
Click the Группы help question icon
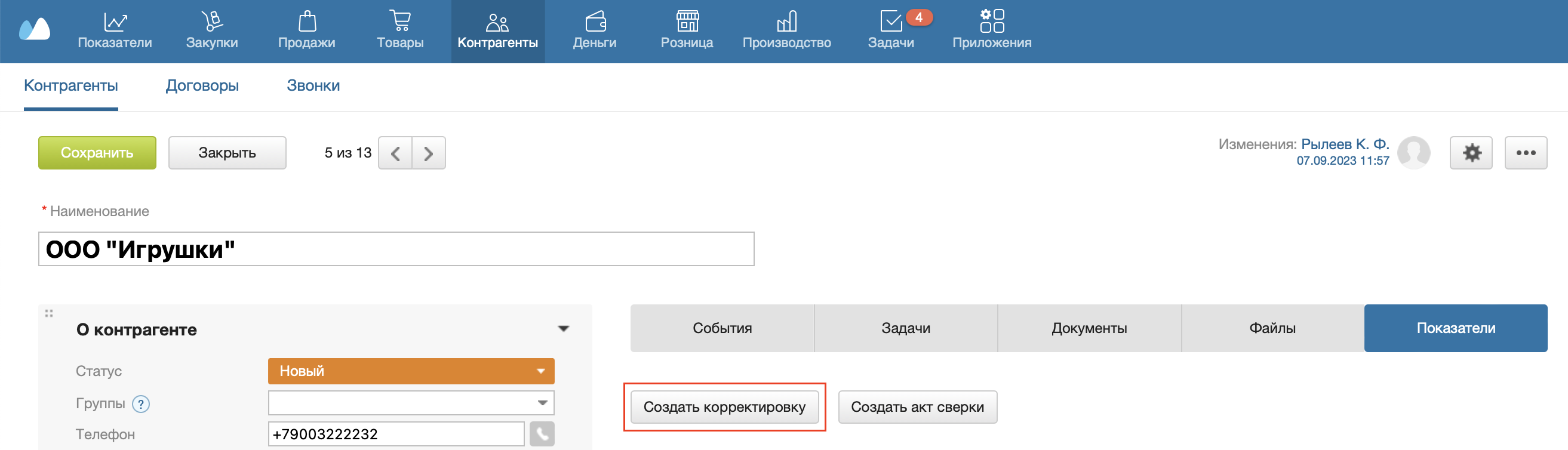click(x=140, y=404)
